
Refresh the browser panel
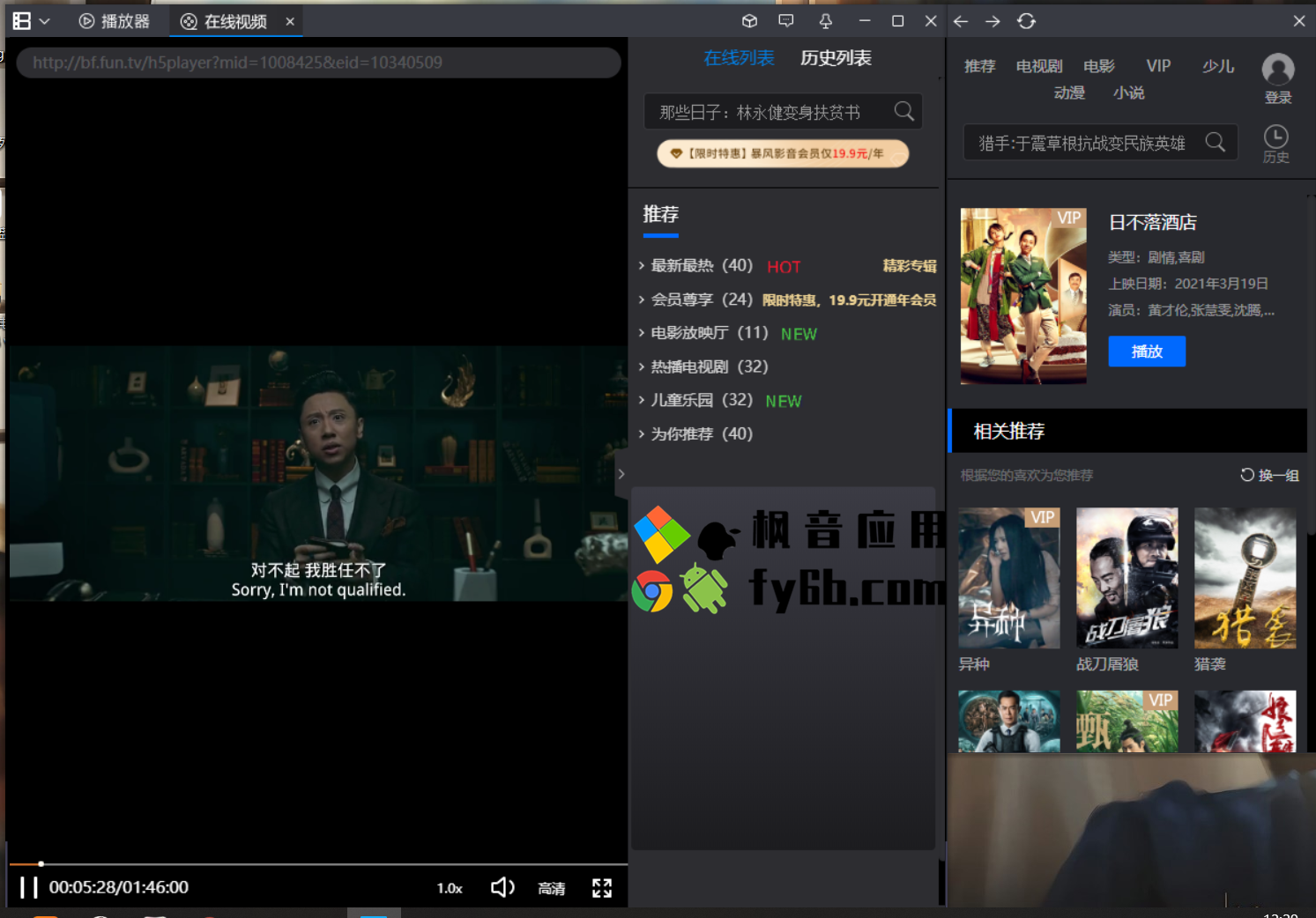click(1026, 21)
